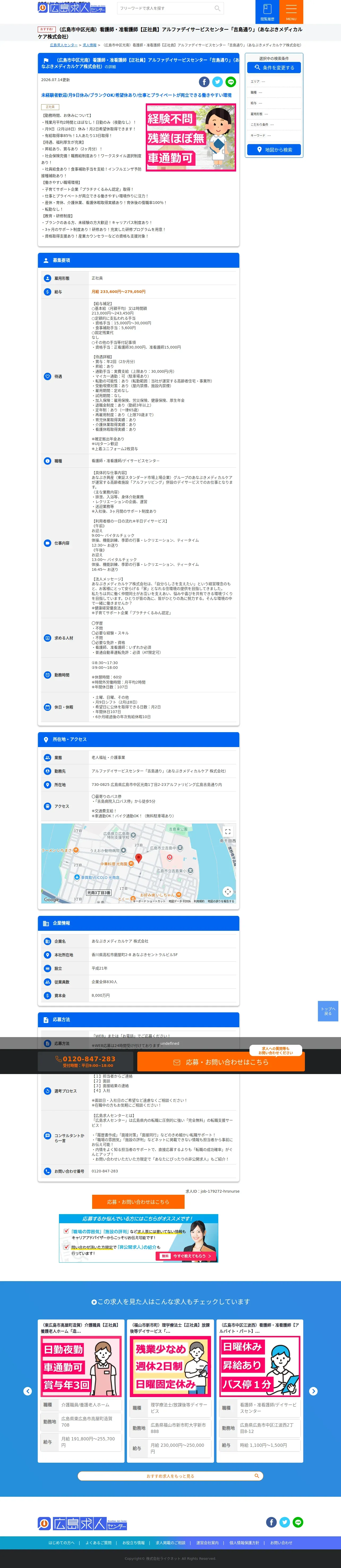Open 運営会社案内 footer link
Screen dimensions: 341x1568
pyautogui.click(x=207, y=1542)
